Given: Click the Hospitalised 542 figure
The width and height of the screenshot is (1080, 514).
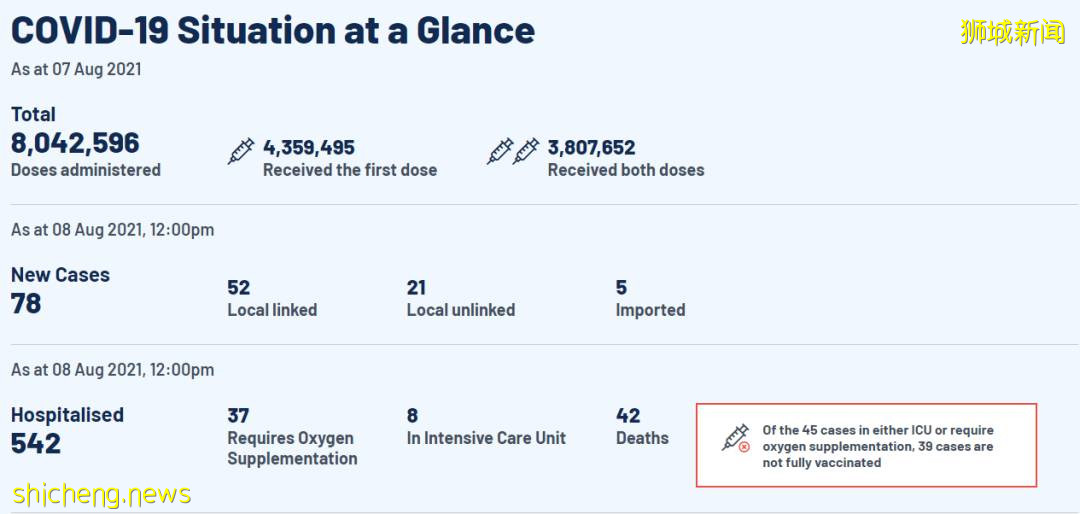Looking at the screenshot, I should (x=36, y=443).
